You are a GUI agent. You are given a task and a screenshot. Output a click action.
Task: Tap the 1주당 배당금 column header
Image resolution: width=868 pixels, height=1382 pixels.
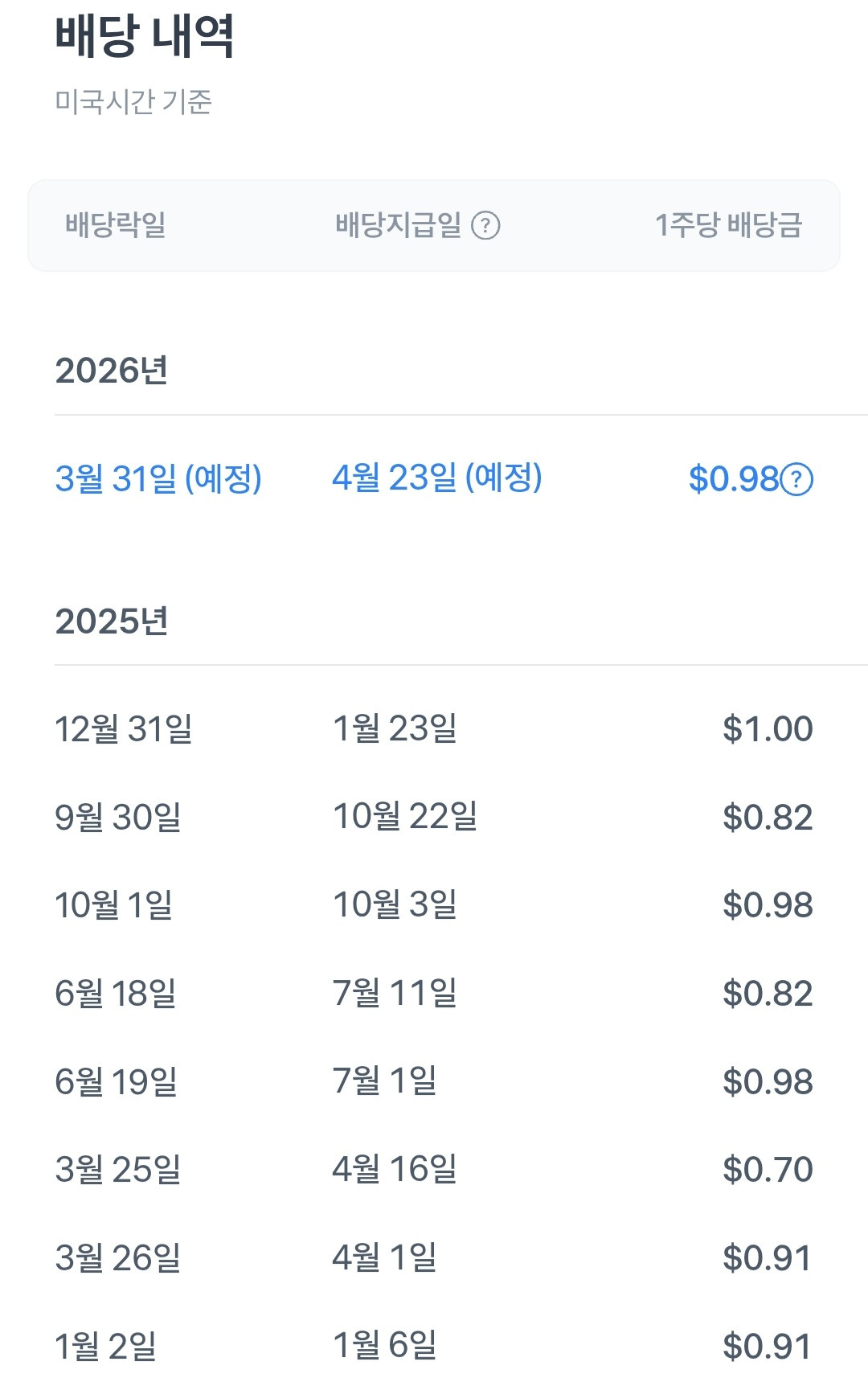[x=728, y=225]
